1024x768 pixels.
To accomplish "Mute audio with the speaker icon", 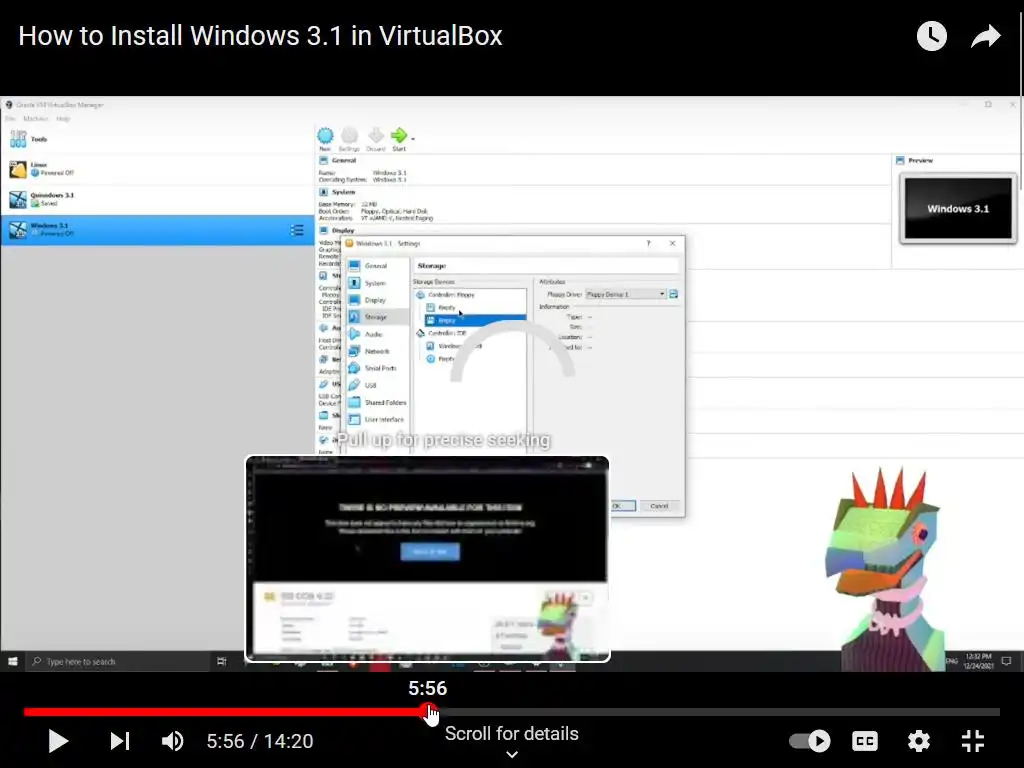I will [x=172, y=741].
